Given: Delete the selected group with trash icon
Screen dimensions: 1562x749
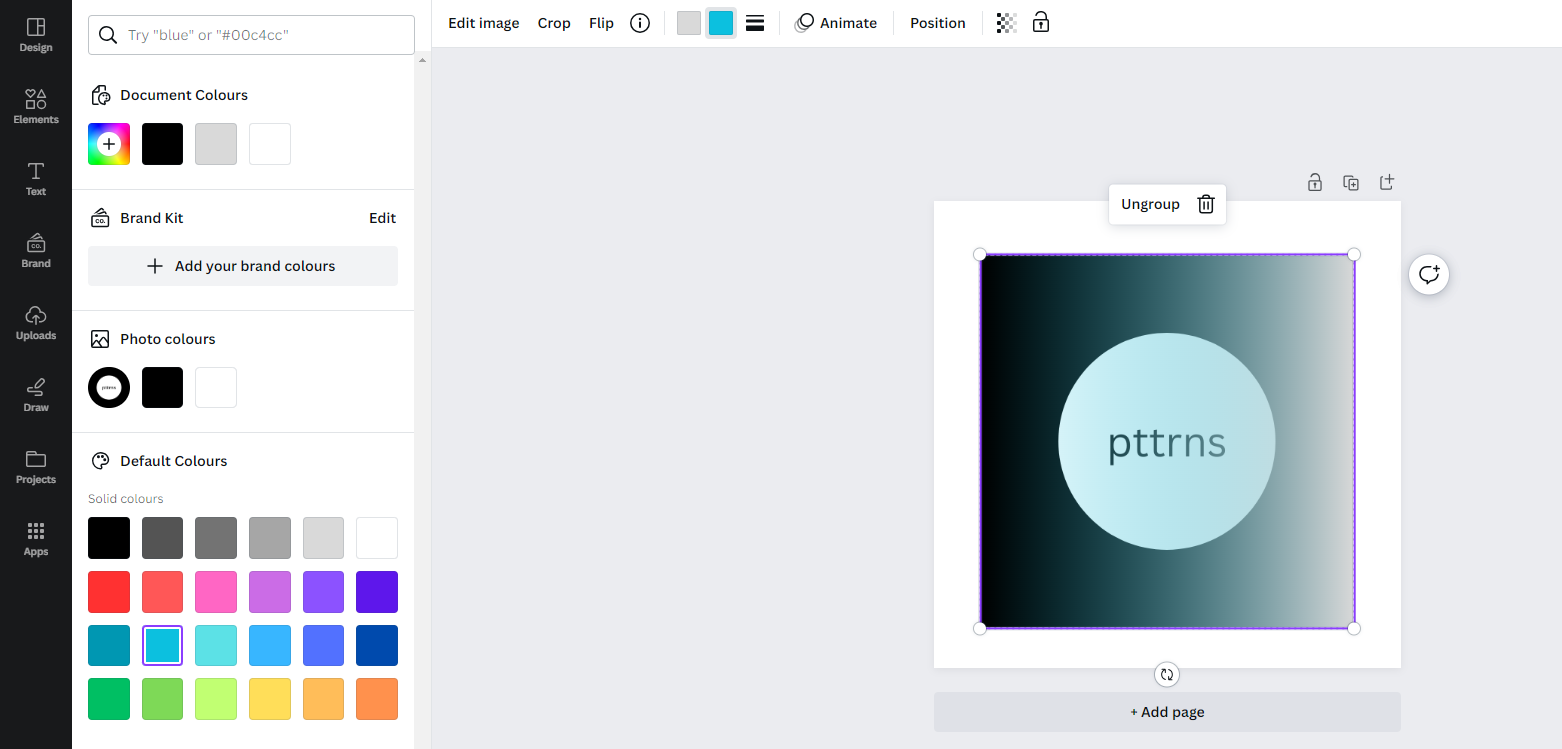Looking at the screenshot, I should 1206,204.
